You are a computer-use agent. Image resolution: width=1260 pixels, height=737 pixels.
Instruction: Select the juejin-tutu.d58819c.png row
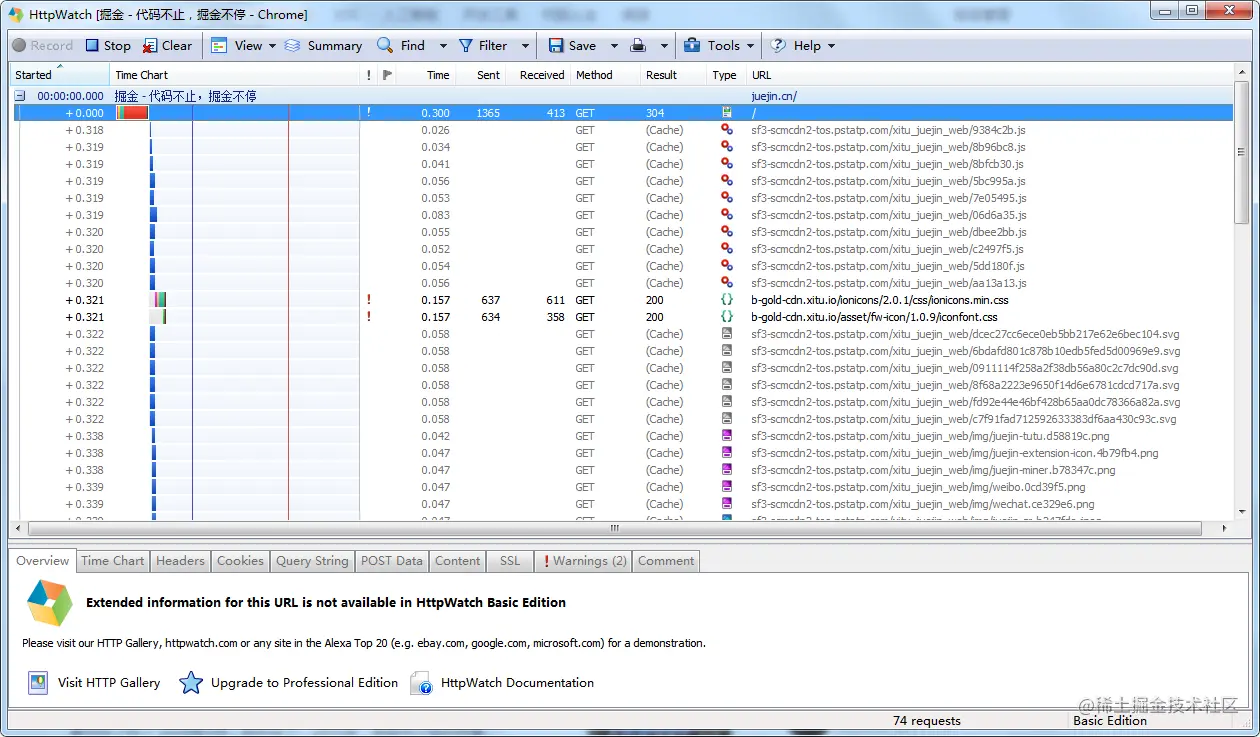623,436
